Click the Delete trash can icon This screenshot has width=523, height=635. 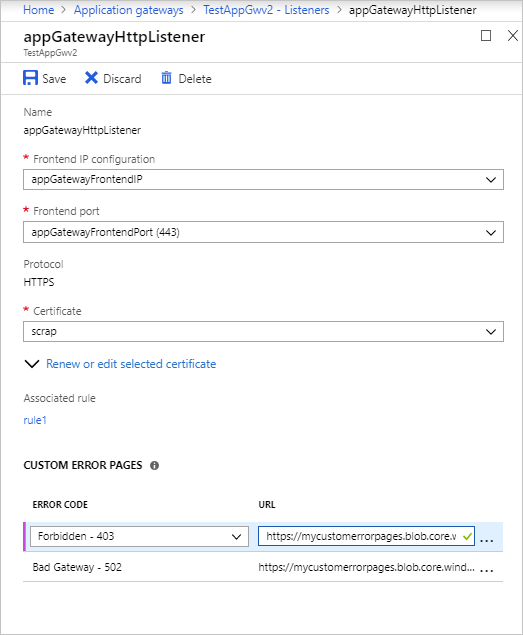click(167, 78)
